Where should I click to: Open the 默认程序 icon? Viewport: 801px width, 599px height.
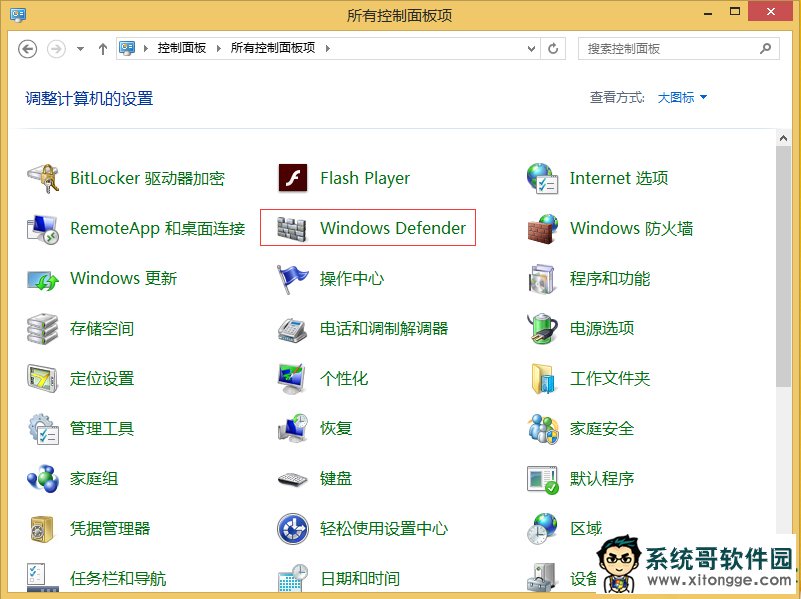point(543,479)
